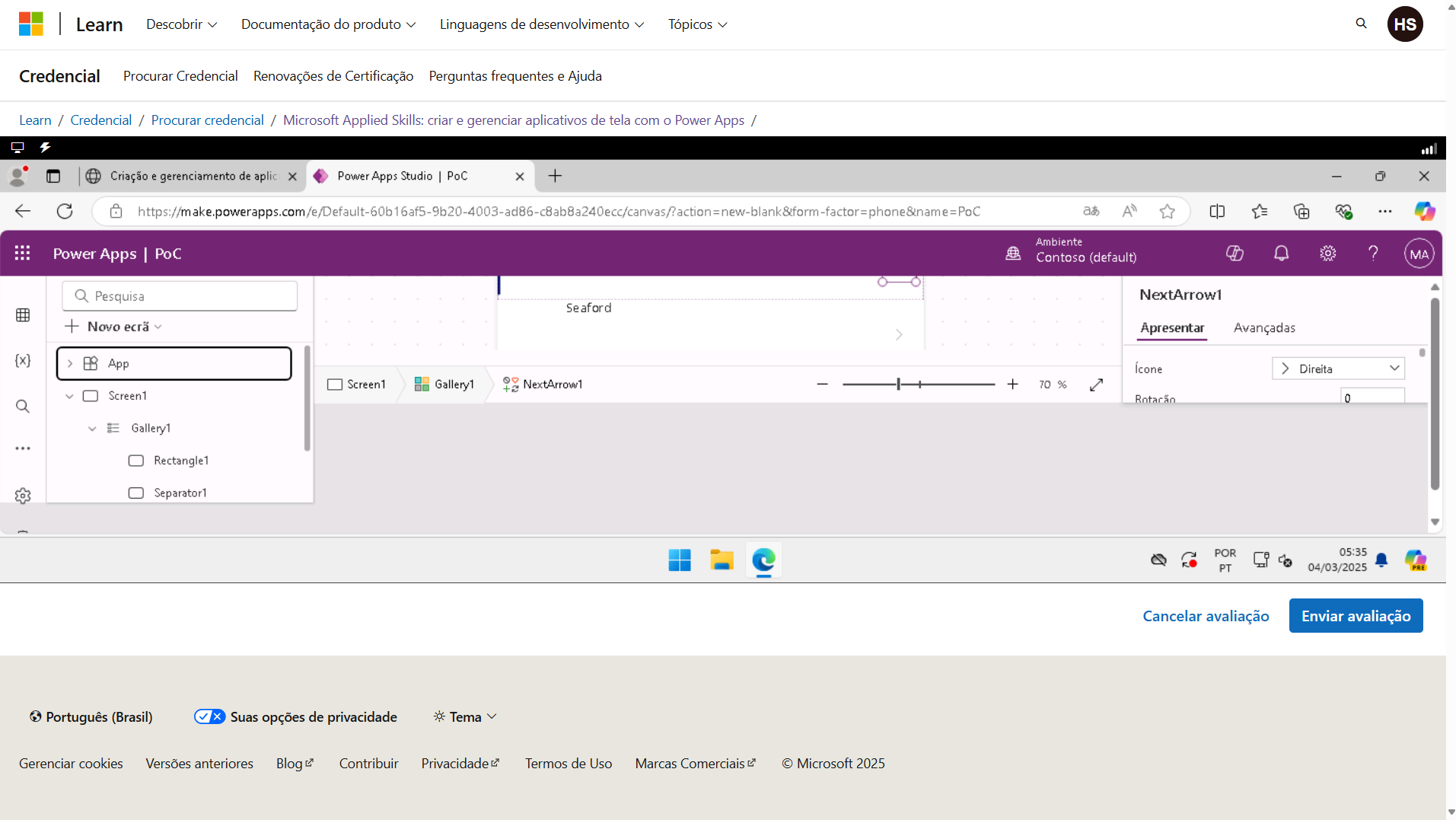Viewport: 1456px width, 820px height.
Task: Open Edge Copilot sidebar icon
Action: (1425, 211)
